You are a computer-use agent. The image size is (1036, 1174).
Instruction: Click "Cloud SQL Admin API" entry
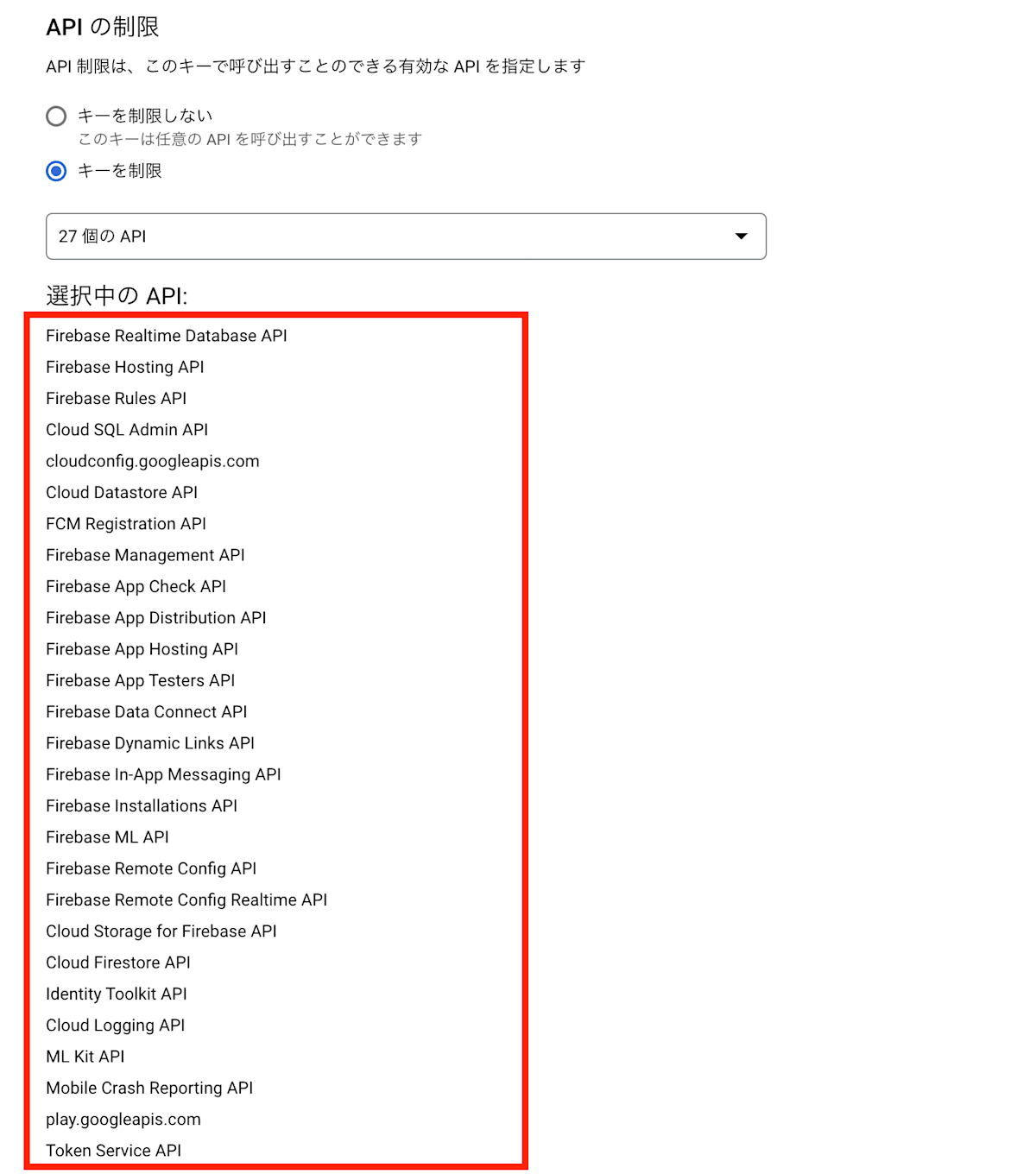click(127, 430)
